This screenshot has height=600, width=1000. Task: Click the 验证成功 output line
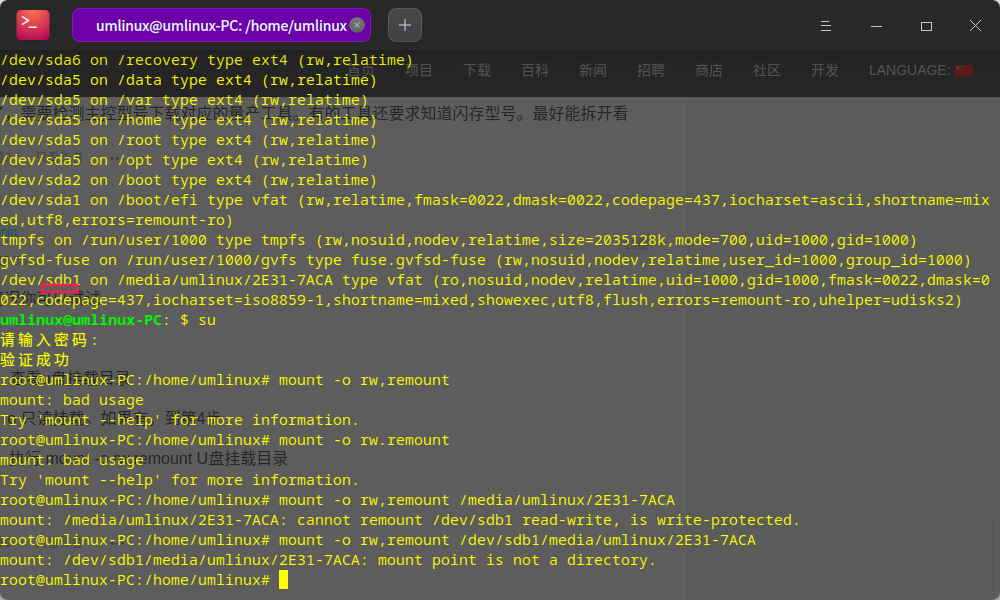pyautogui.click(x=35, y=360)
